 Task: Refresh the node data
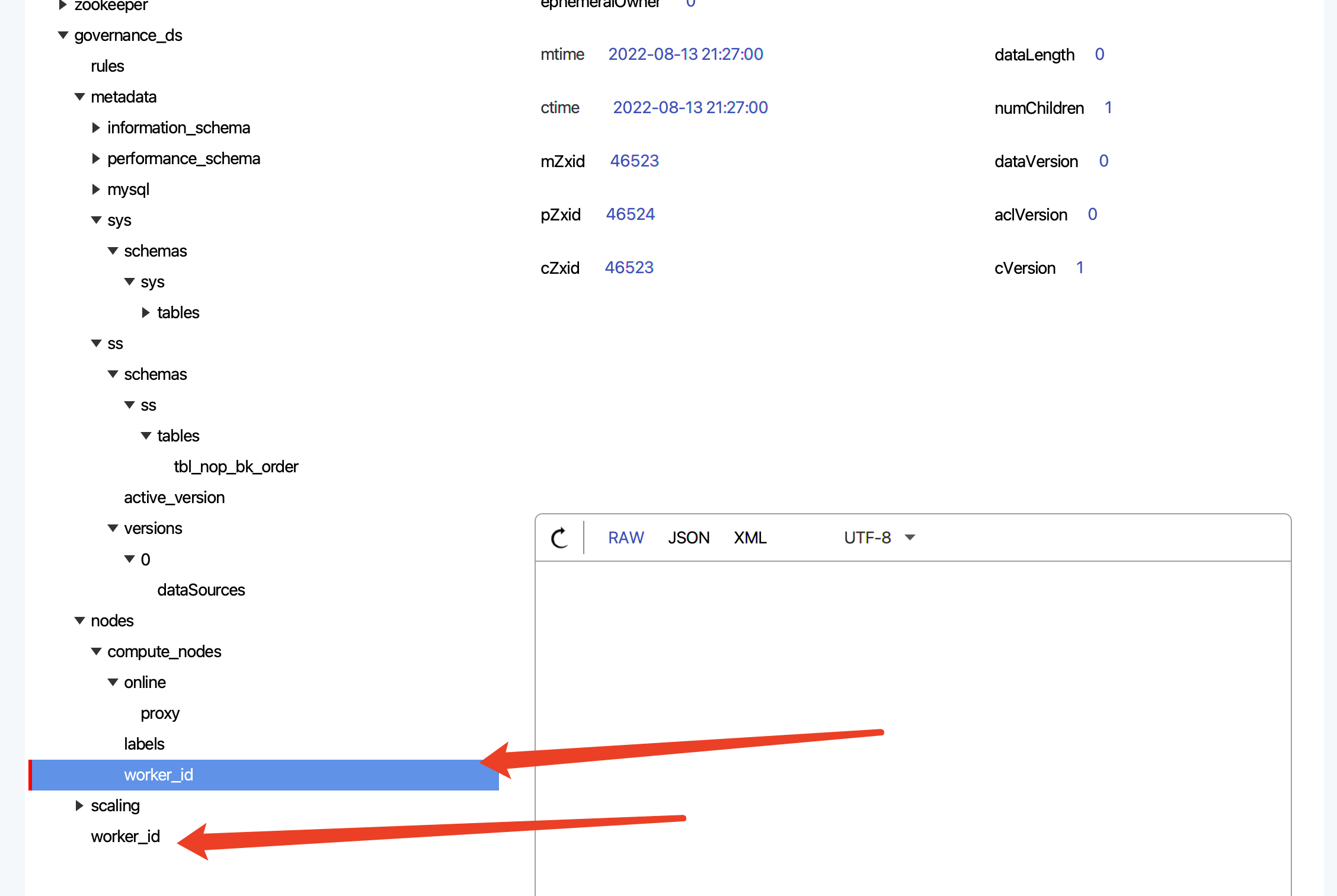point(559,538)
